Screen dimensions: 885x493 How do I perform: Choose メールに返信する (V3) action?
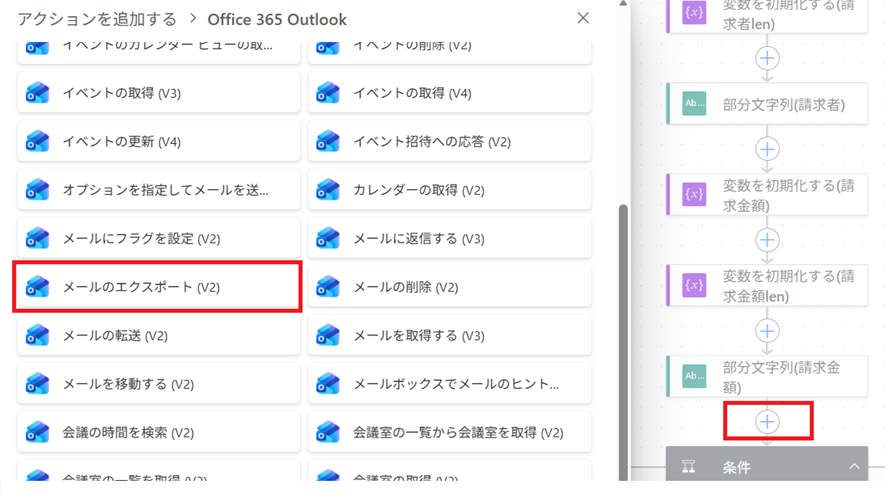448,239
